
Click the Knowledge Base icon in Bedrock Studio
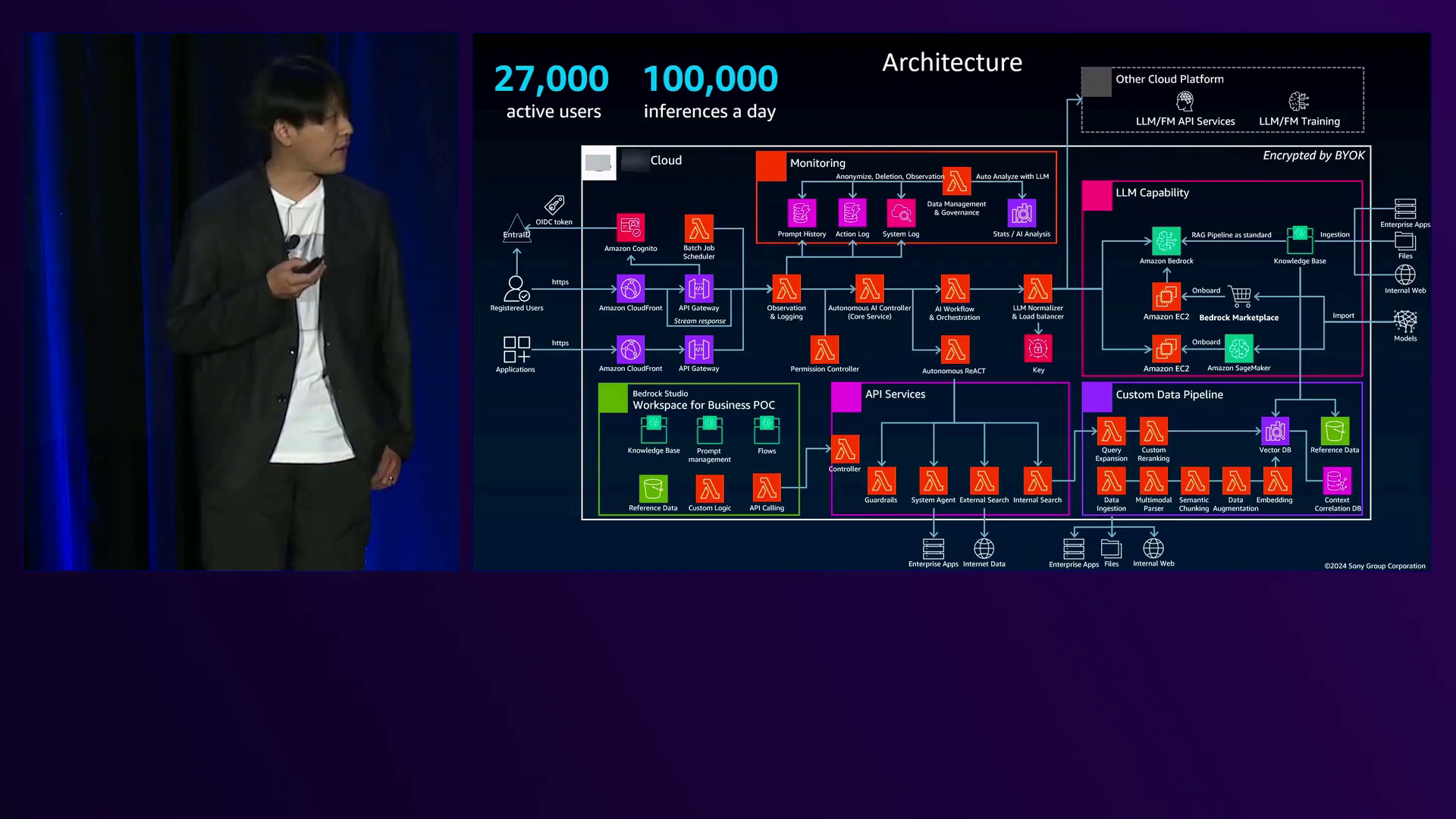coord(654,430)
